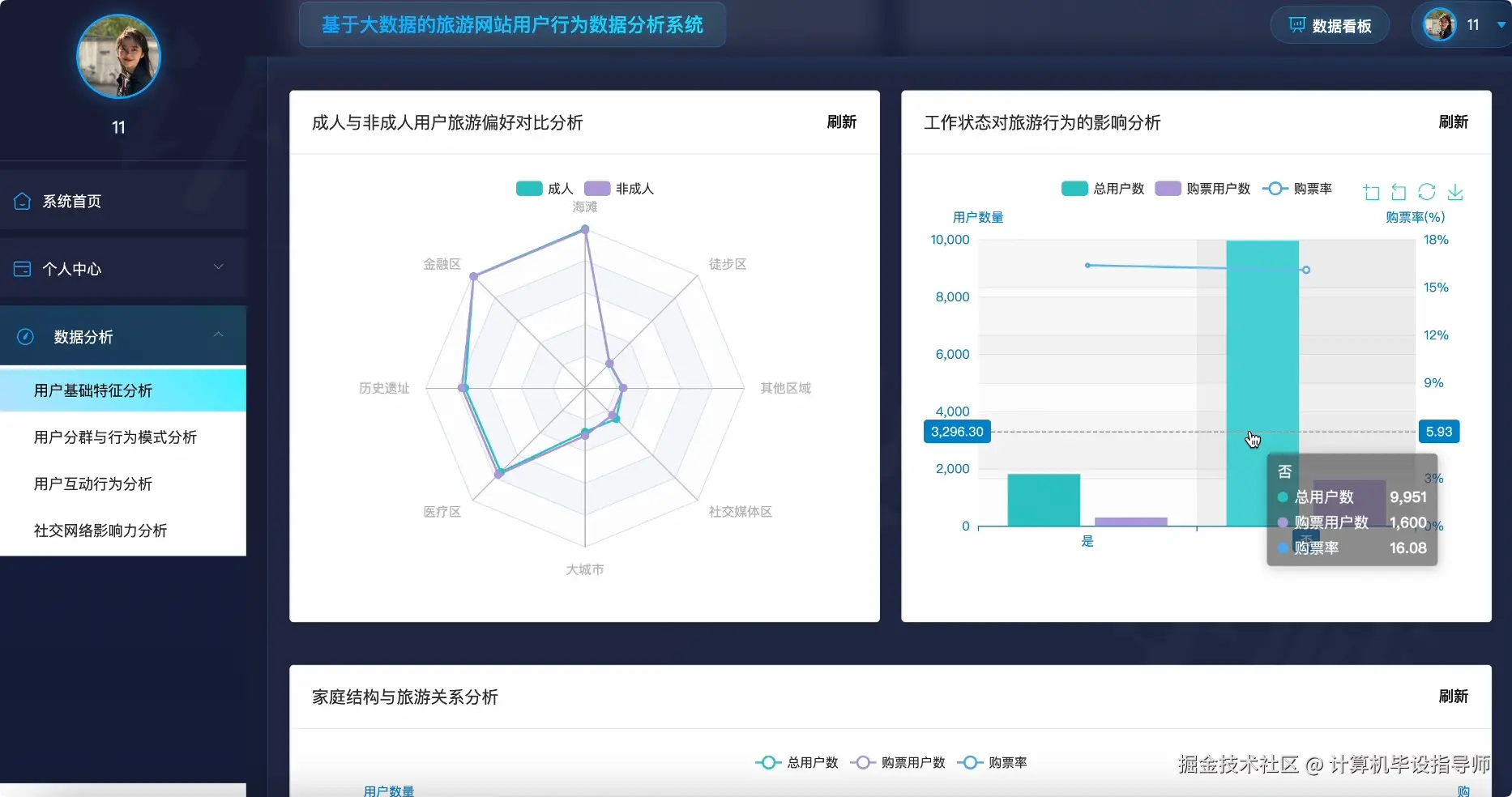This screenshot has height=797, width=1512.
Task: Click the 金融区 radar axis label
Action: pos(442,264)
